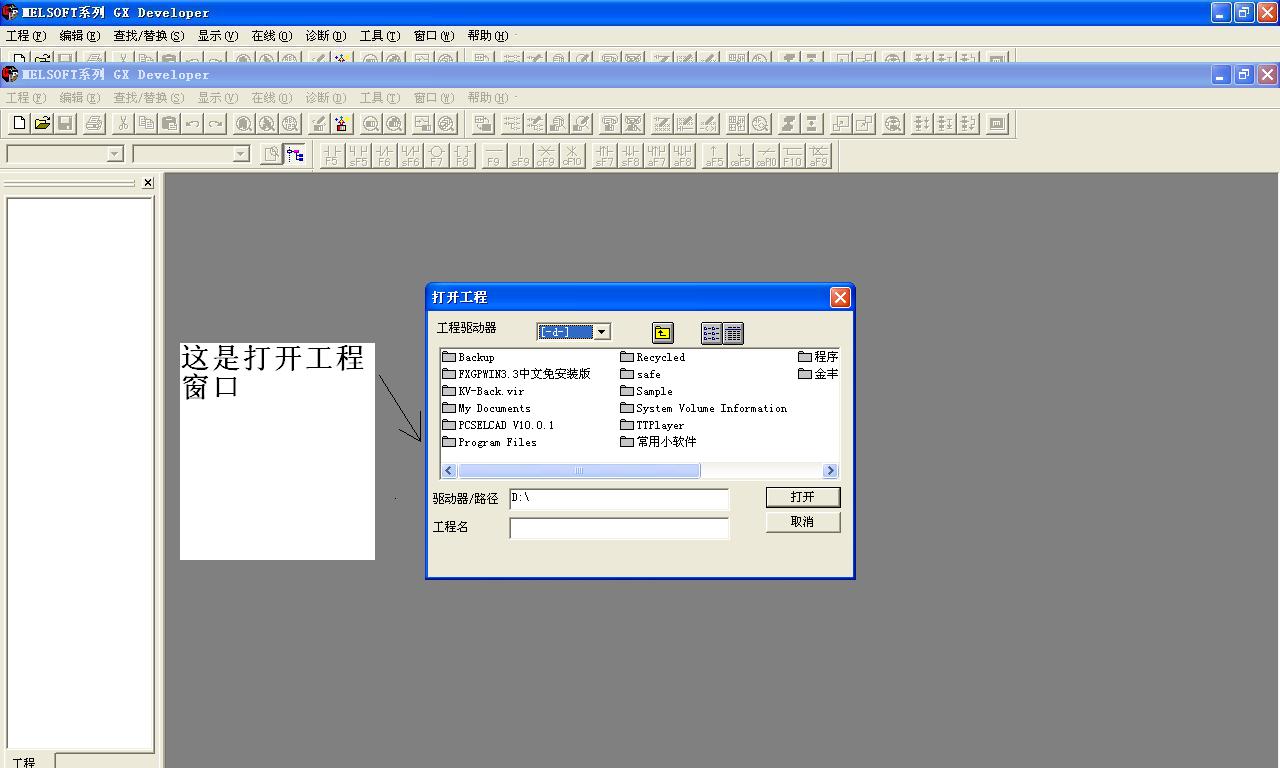Viewport: 1280px width, 768px height.
Task: Open the 帮助 menu in the top menu bar
Action: coord(487,36)
